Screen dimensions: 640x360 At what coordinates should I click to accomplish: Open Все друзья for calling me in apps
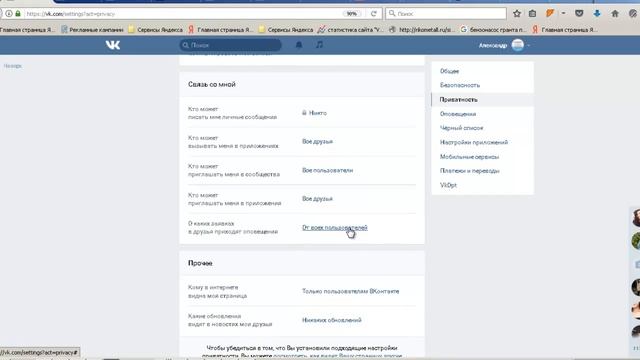pos(317,141)
